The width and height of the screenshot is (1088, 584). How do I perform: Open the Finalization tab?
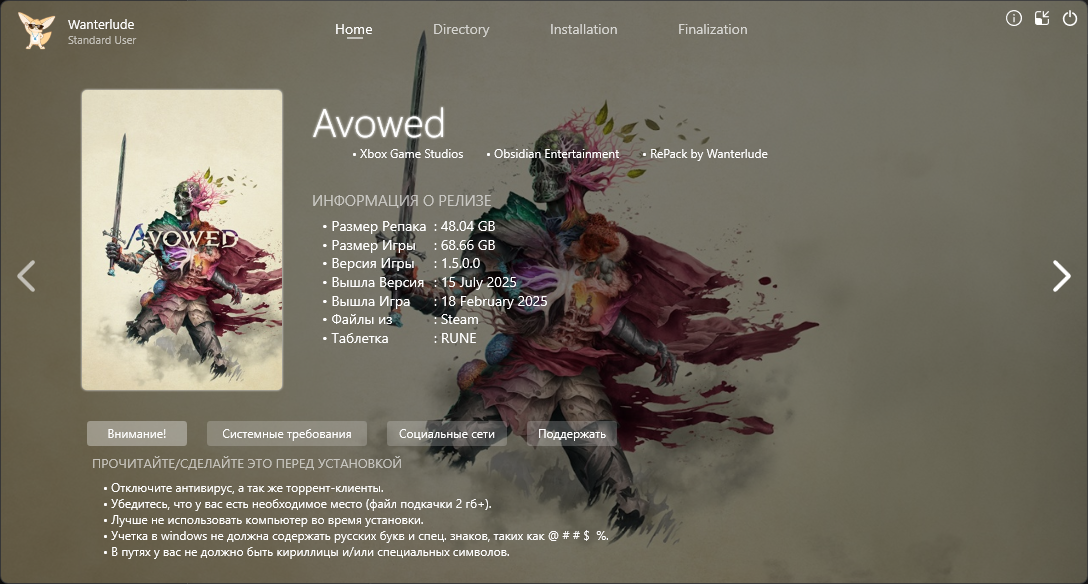(713, 29)
